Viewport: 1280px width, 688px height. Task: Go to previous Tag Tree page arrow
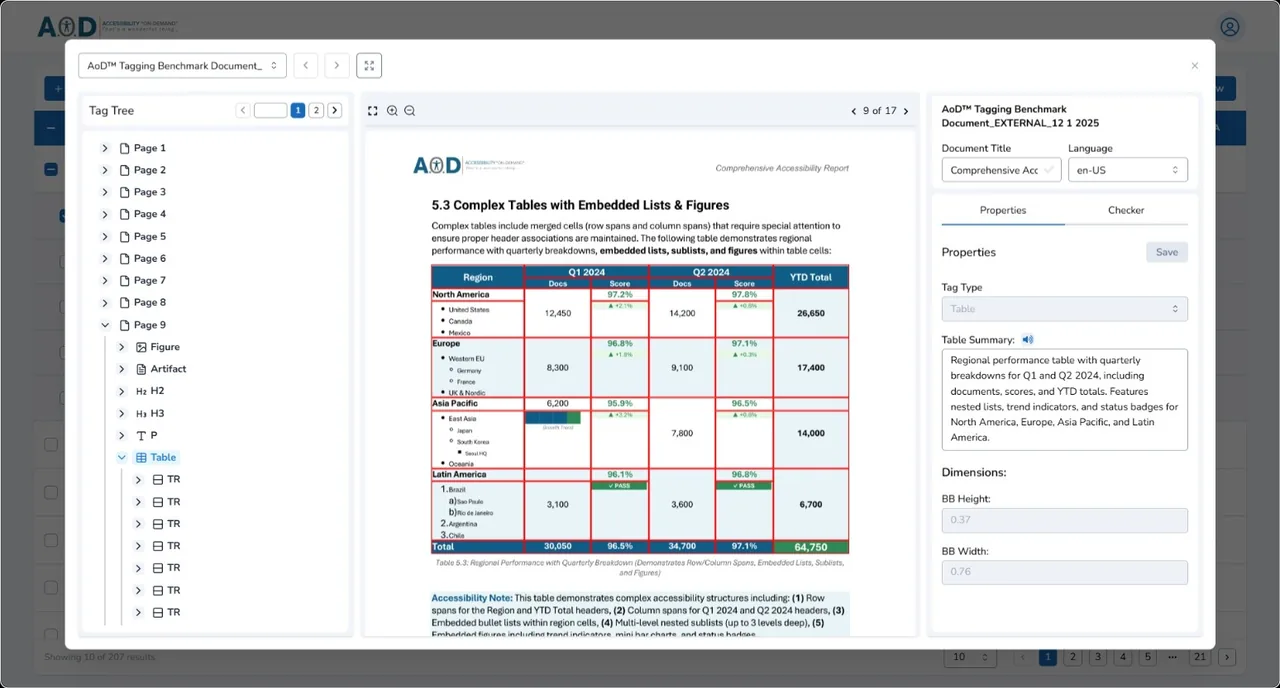243,110
